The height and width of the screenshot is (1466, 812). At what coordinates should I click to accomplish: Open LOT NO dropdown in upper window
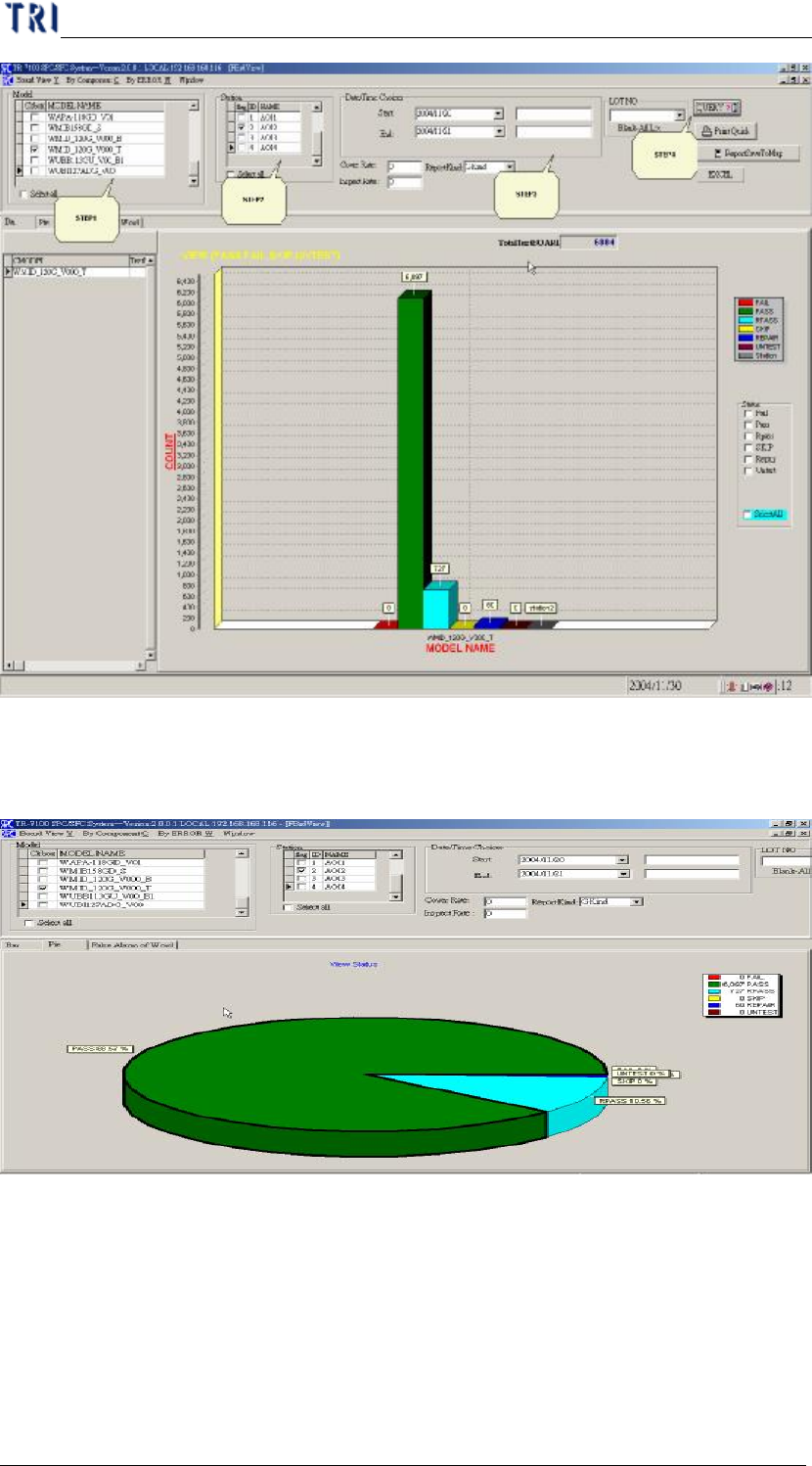680,115
